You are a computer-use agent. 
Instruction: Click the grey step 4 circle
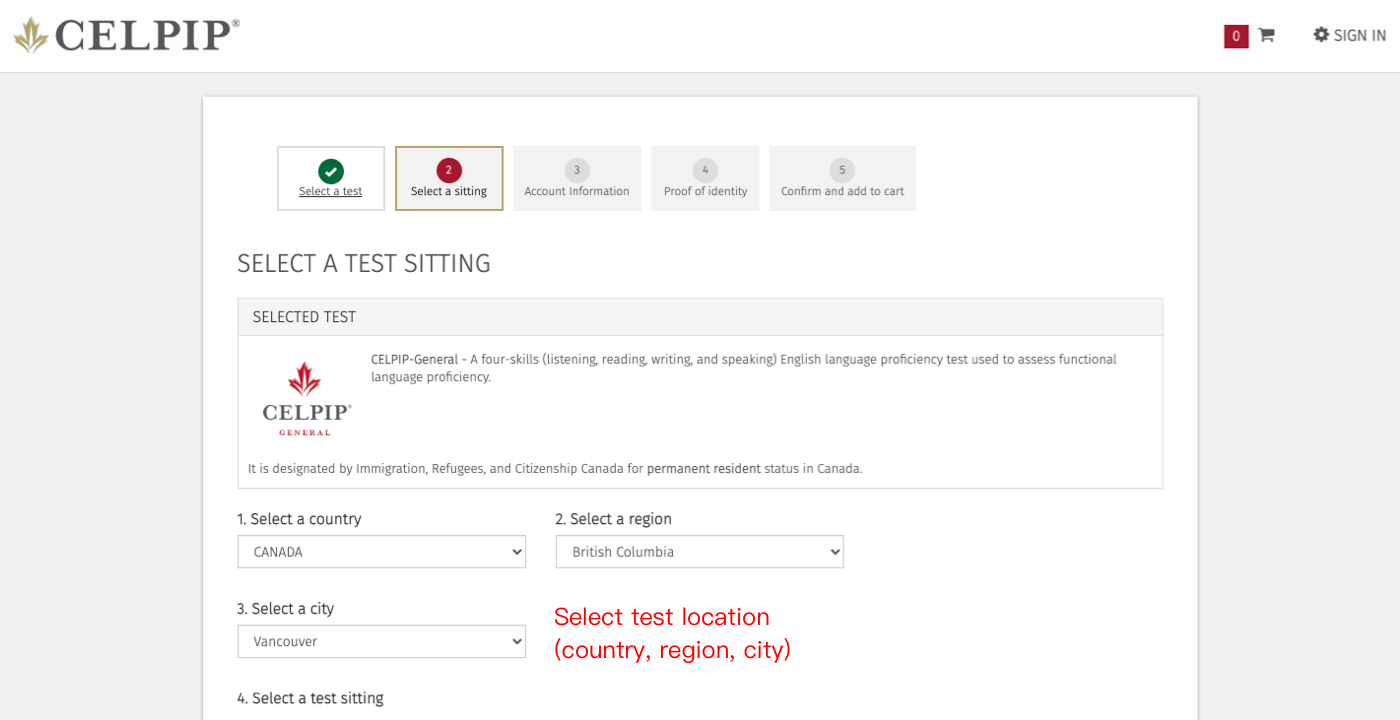pos(705,170)
